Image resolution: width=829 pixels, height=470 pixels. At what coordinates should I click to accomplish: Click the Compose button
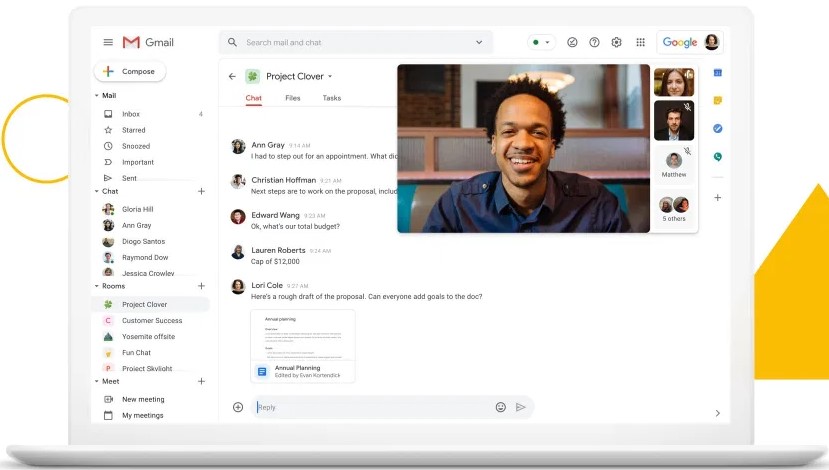(130, 71)
